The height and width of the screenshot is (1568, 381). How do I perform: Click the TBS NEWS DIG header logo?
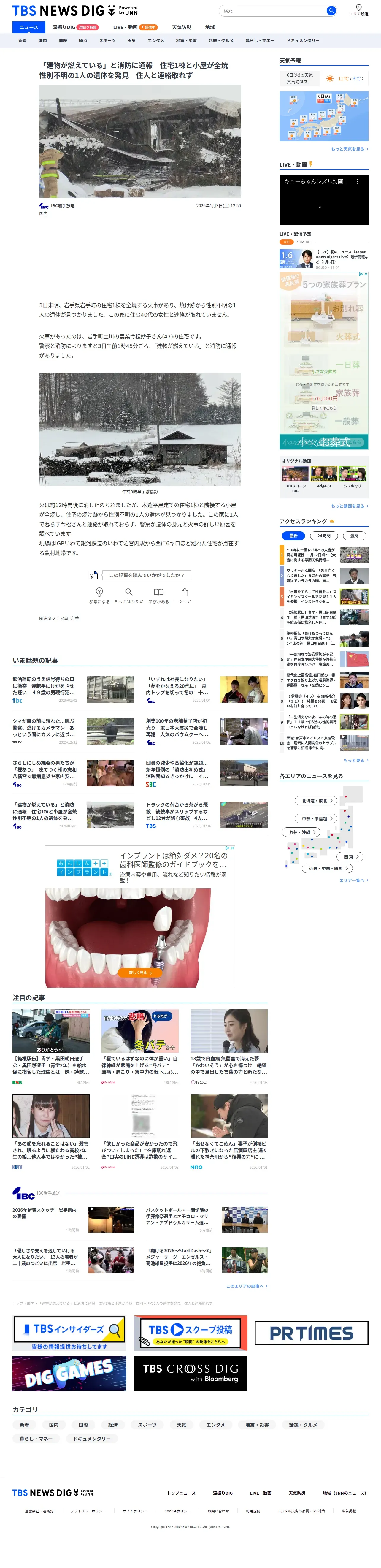click(75, 10)
